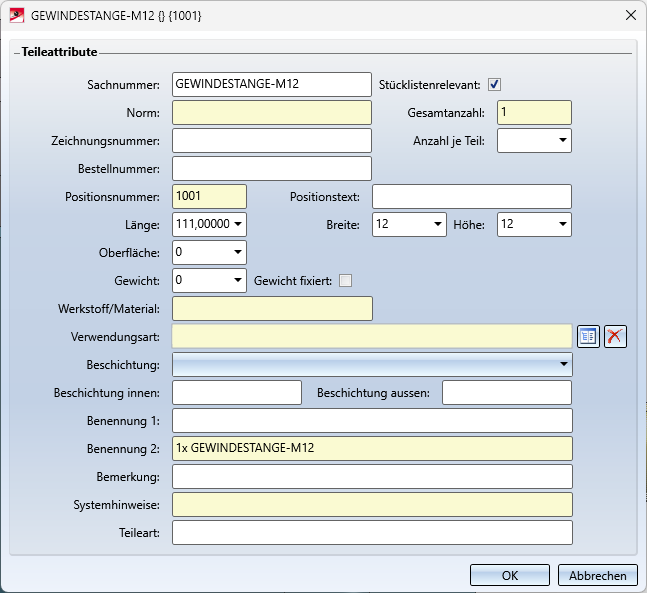Click the red delete Verwendungsart icon

pyautogui.click(x=615, y=336)
